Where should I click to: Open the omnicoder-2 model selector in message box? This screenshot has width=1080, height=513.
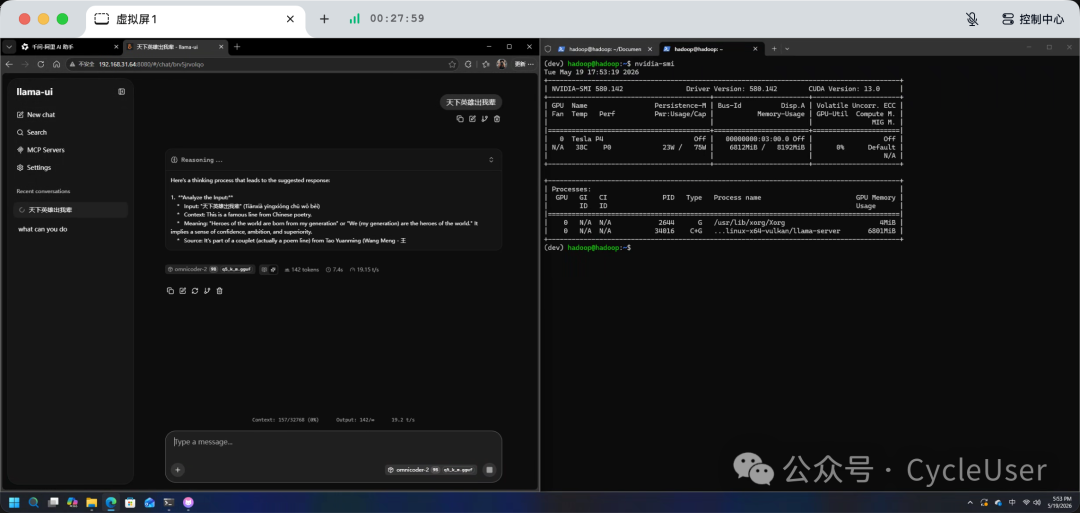pyautogui.click(x=431, y=470)
